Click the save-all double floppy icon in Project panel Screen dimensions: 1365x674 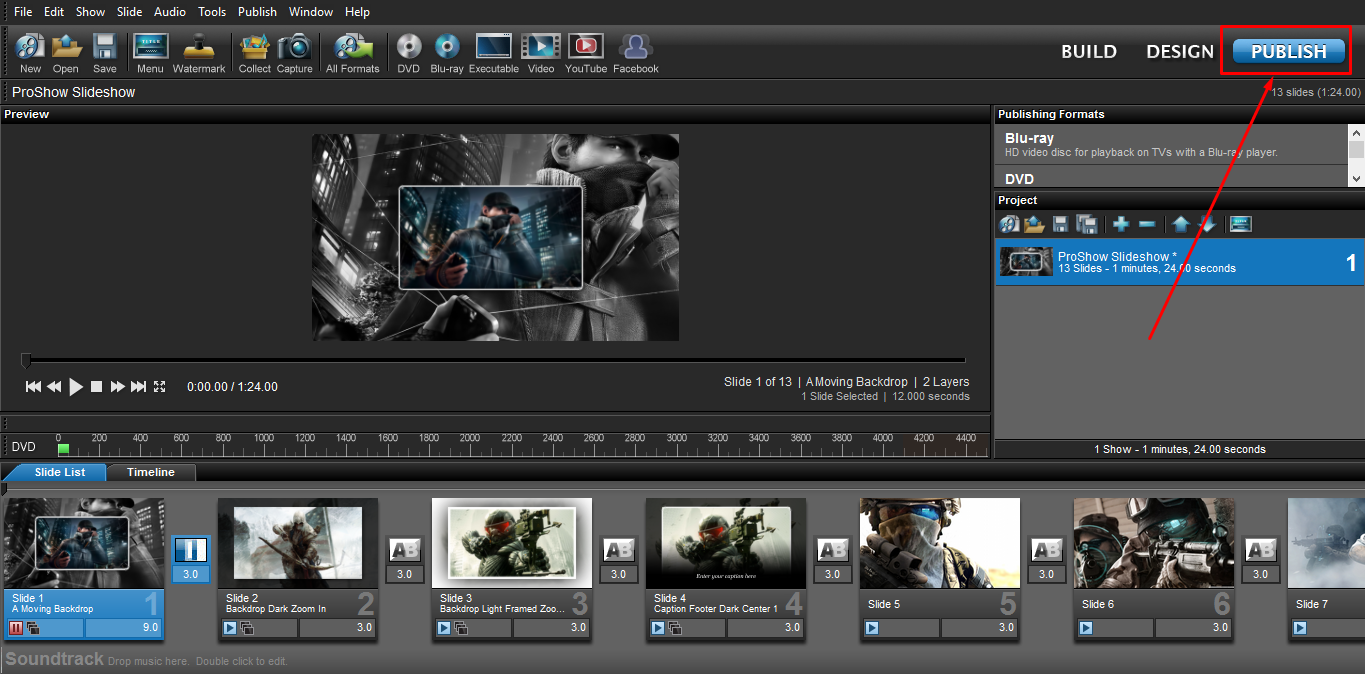point(1087,224)
